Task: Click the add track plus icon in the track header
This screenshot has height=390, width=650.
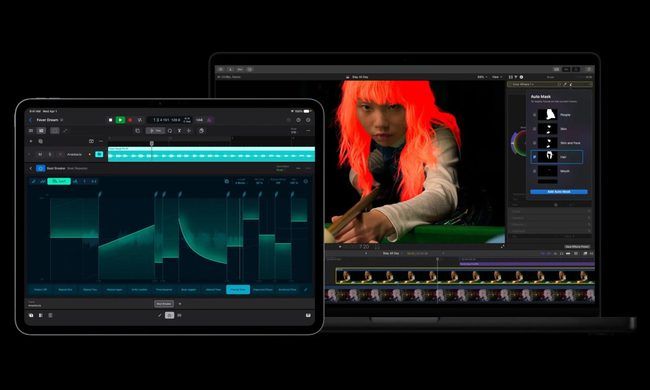Action: (31, 141)
